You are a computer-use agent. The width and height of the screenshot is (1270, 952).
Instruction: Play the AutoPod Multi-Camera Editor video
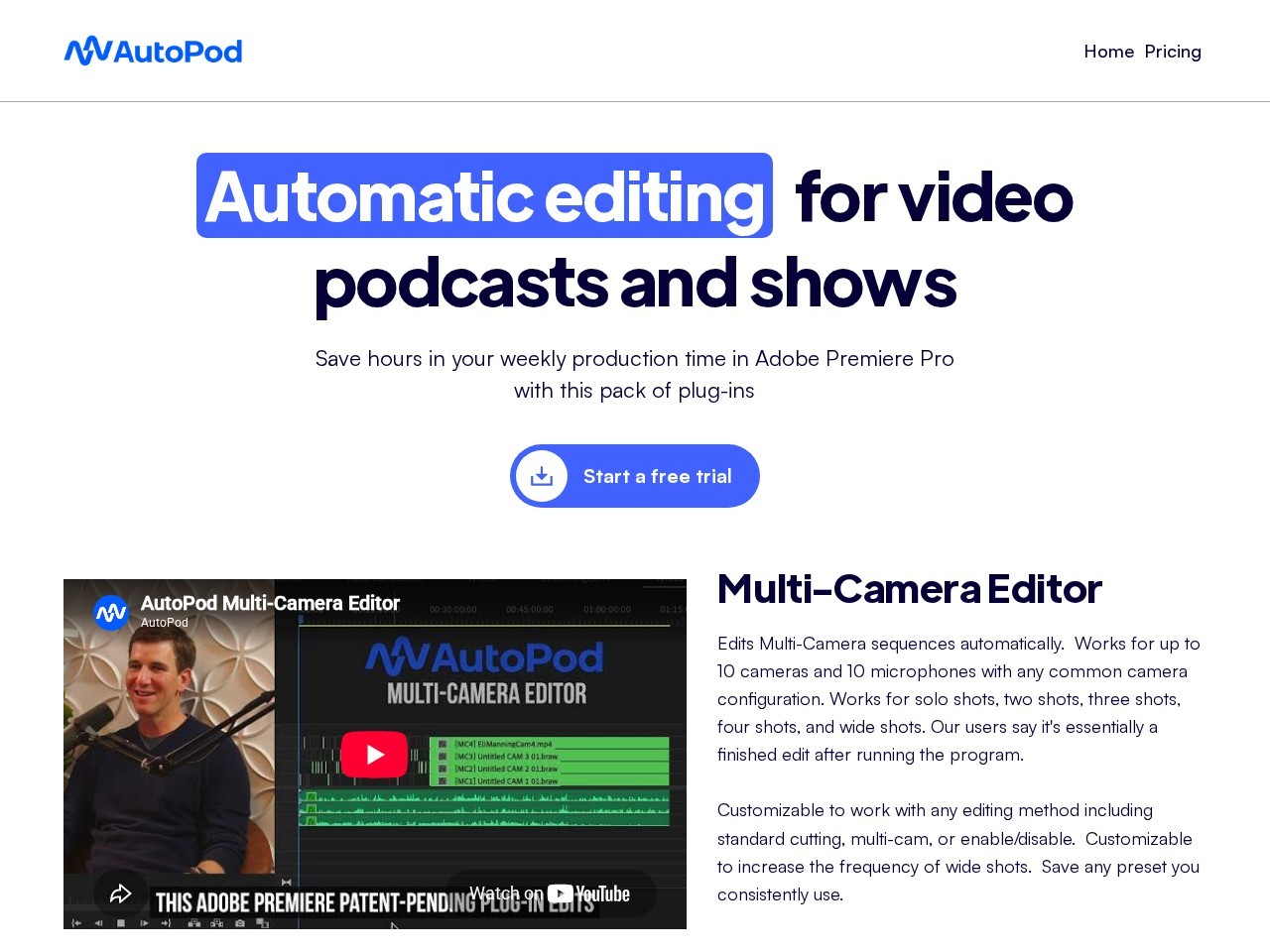(374, 755)
